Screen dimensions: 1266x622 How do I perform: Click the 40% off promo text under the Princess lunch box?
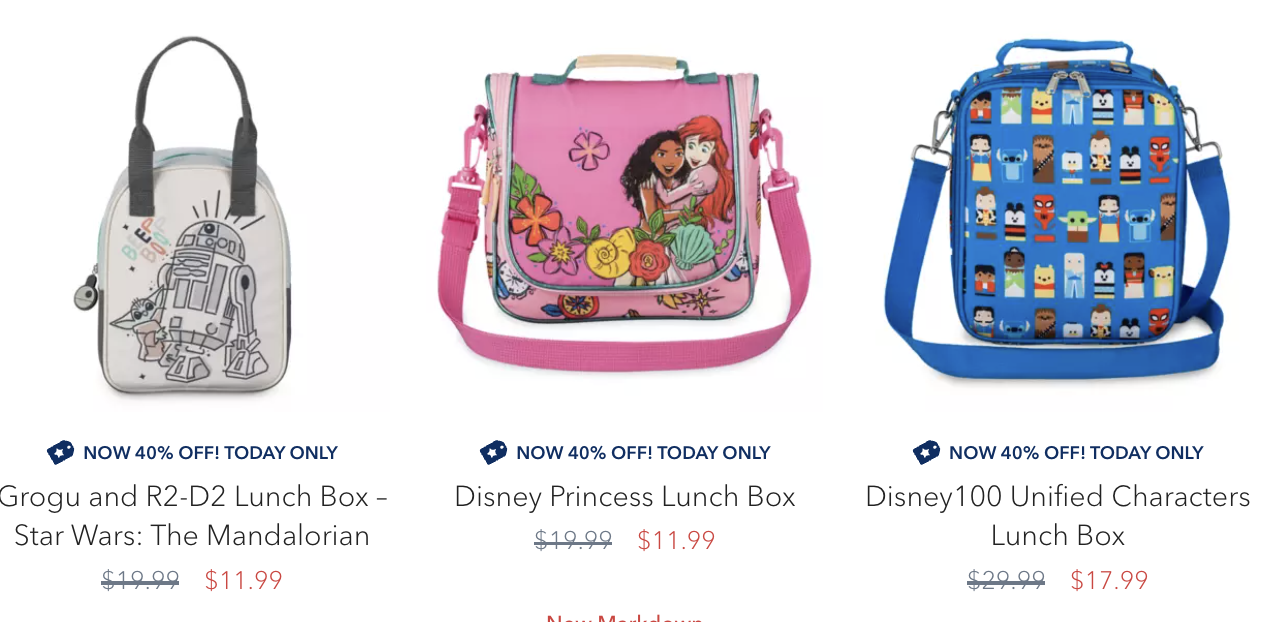(x=643, y=453)
